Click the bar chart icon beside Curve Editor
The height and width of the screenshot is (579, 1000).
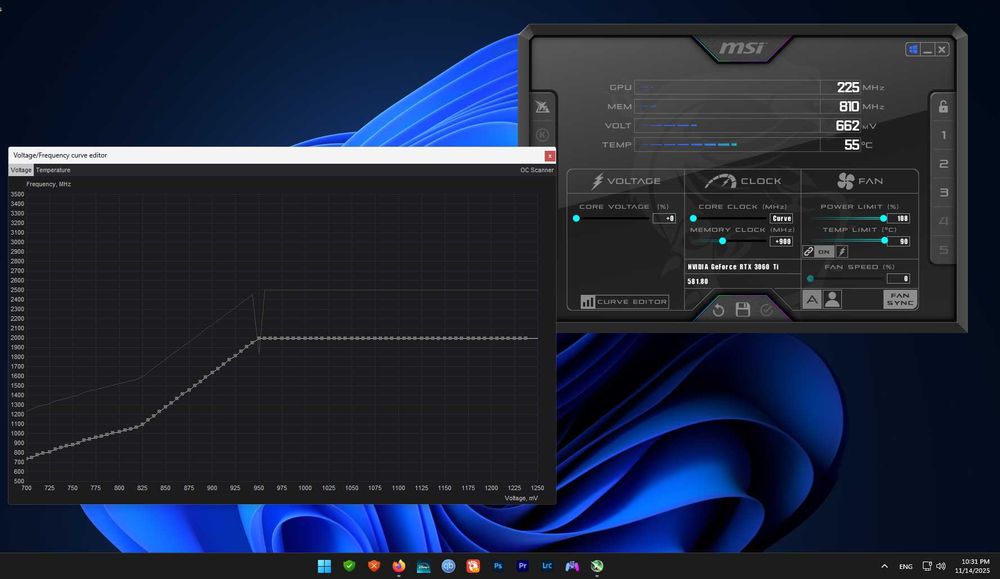tap(587, 302)
